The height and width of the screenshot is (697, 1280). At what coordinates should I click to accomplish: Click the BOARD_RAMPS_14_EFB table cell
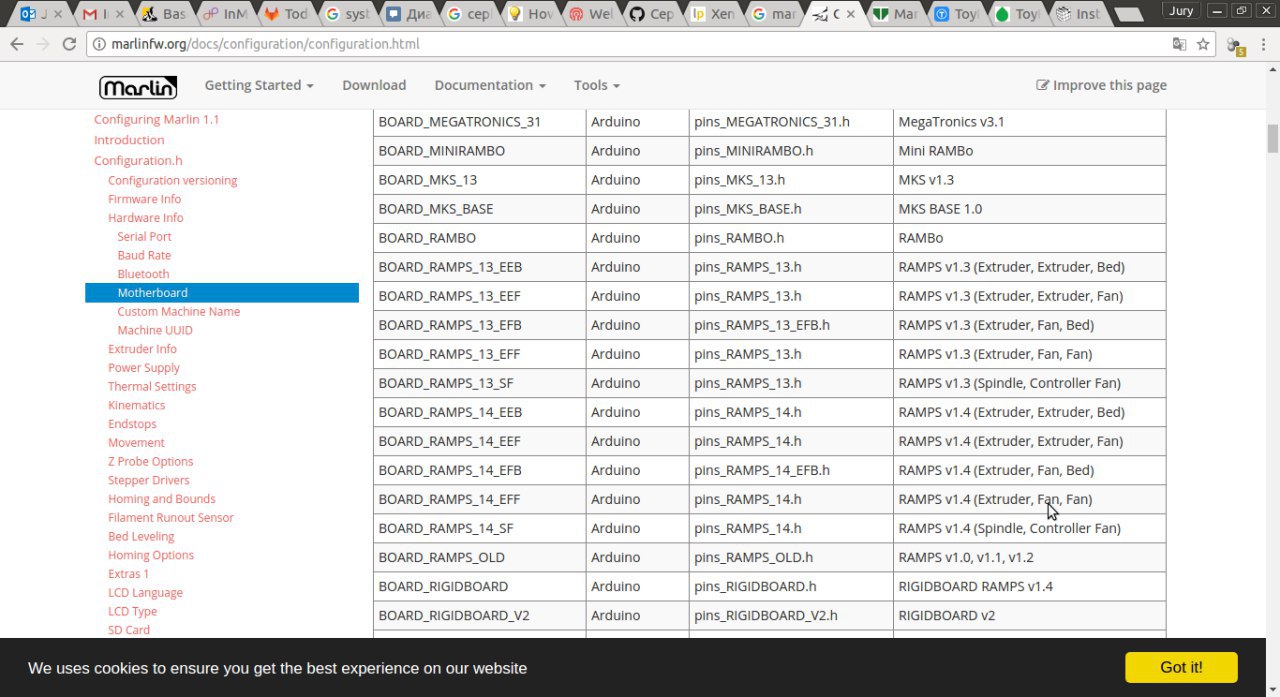click(x=479, y=470)
